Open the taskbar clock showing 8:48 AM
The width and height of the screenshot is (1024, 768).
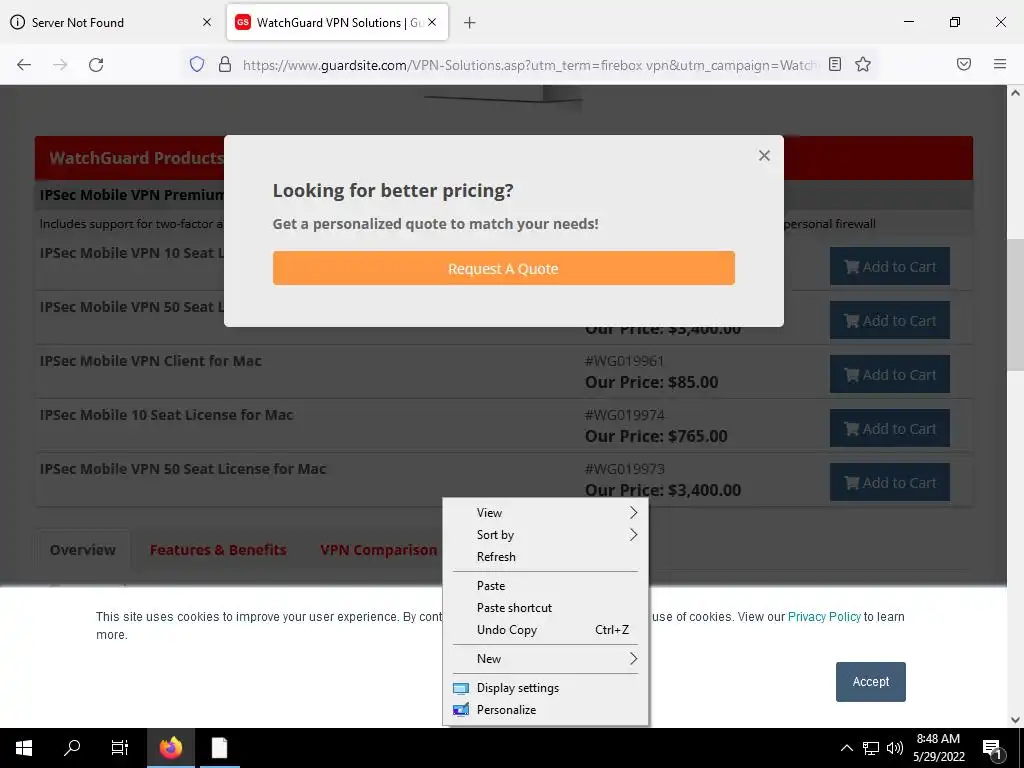(938, 748)
